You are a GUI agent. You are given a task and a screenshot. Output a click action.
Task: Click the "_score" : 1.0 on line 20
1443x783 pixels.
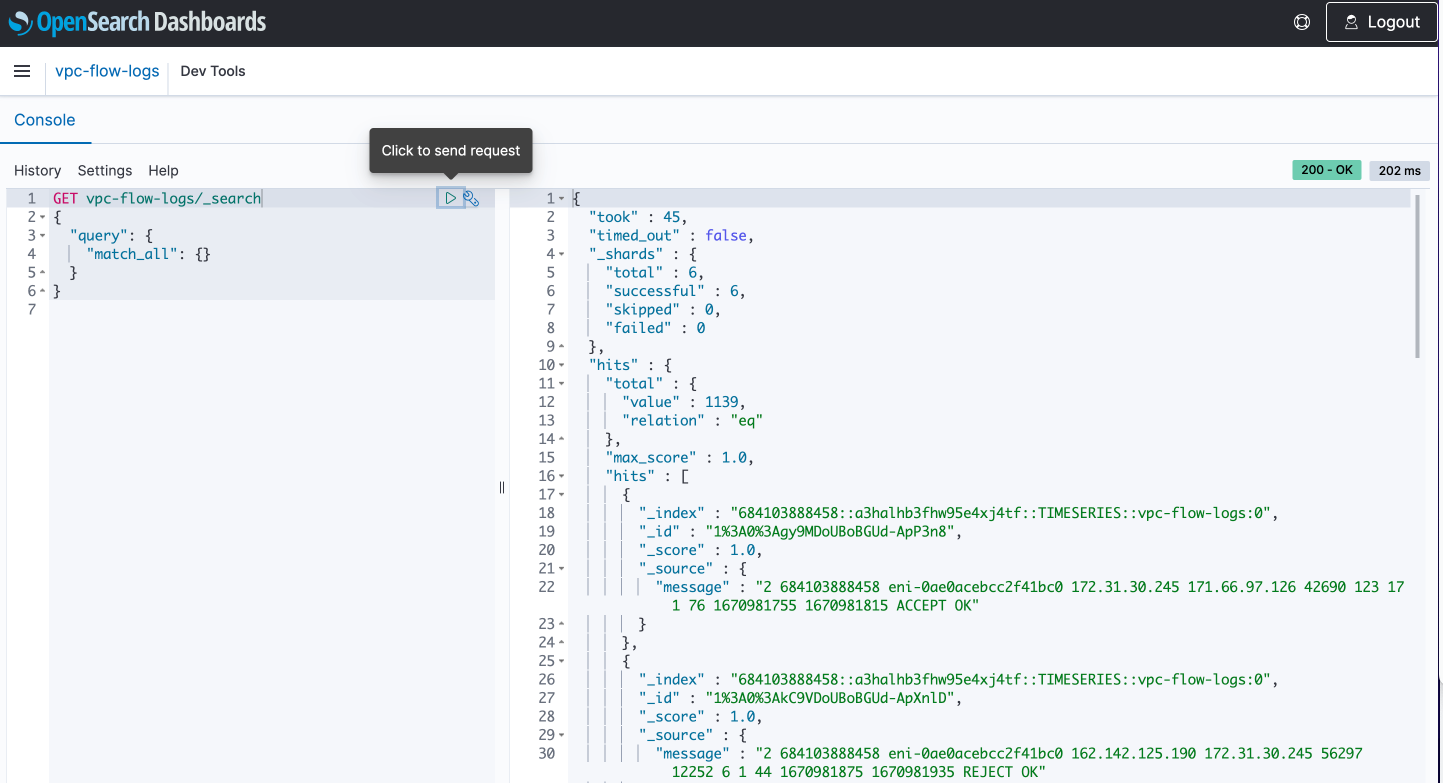(700, 550)
